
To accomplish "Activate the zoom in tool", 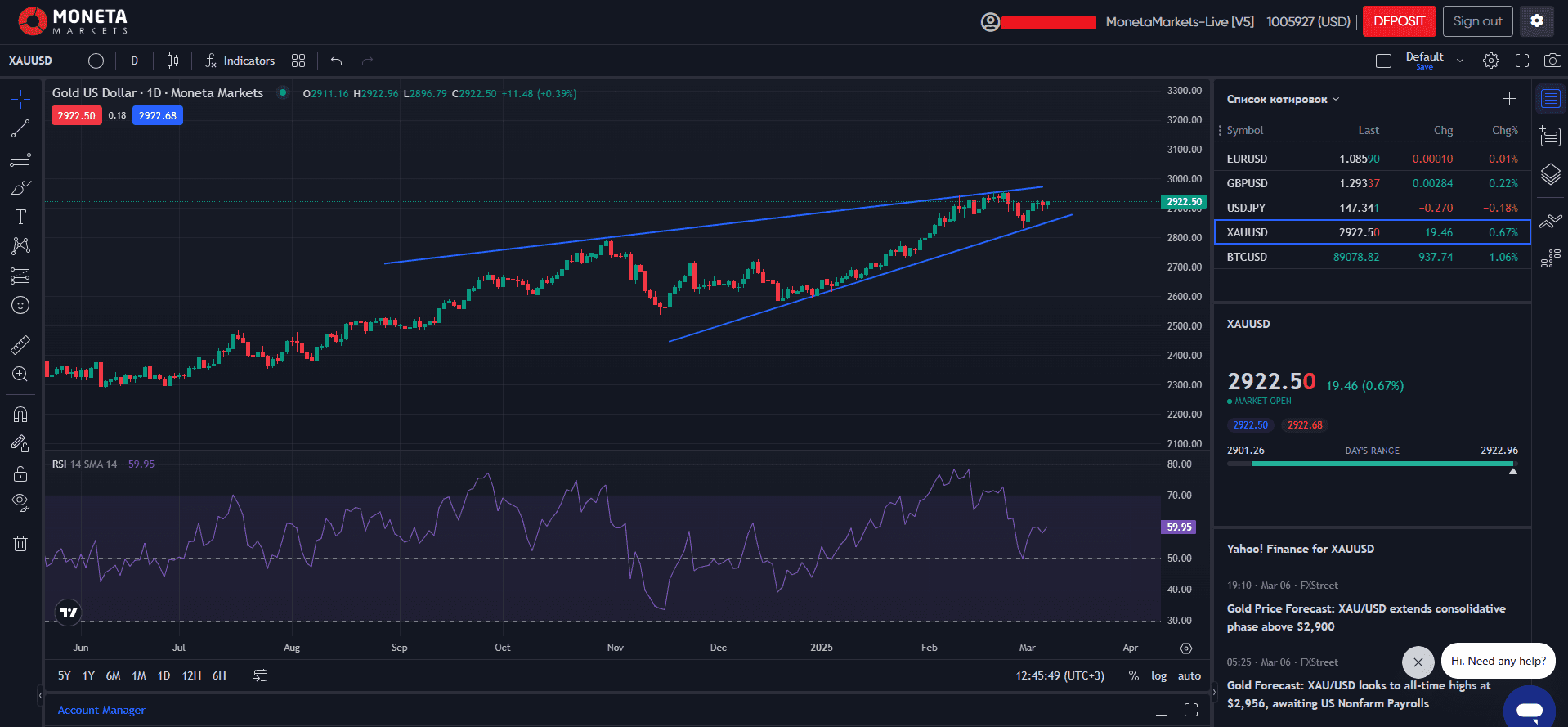I will point(20,374).
